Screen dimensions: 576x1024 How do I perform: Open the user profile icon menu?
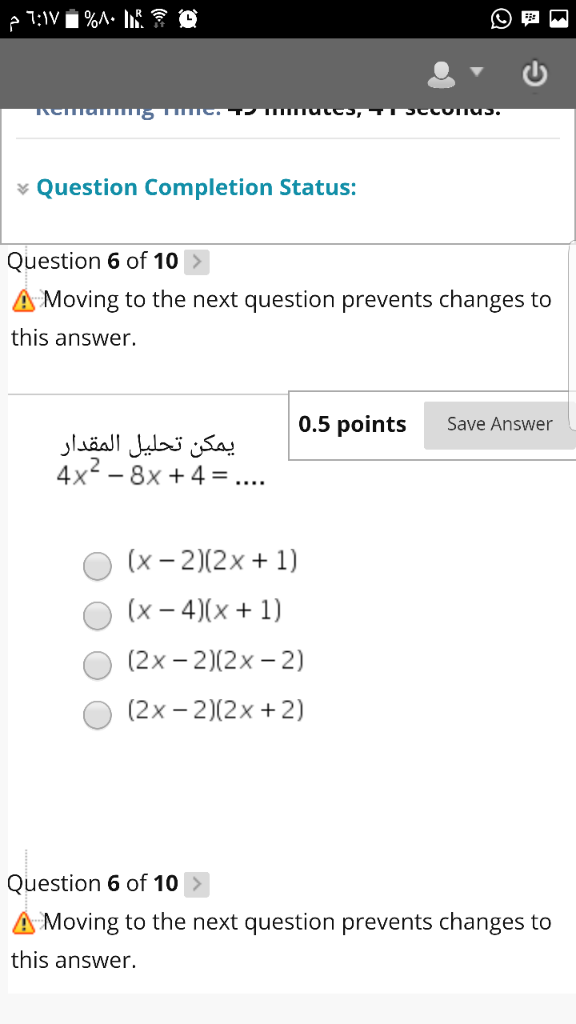[x=441, y=74]
